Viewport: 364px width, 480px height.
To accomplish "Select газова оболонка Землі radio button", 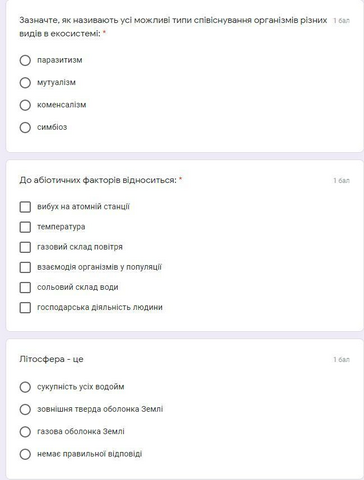I will [x=25, y=432].
